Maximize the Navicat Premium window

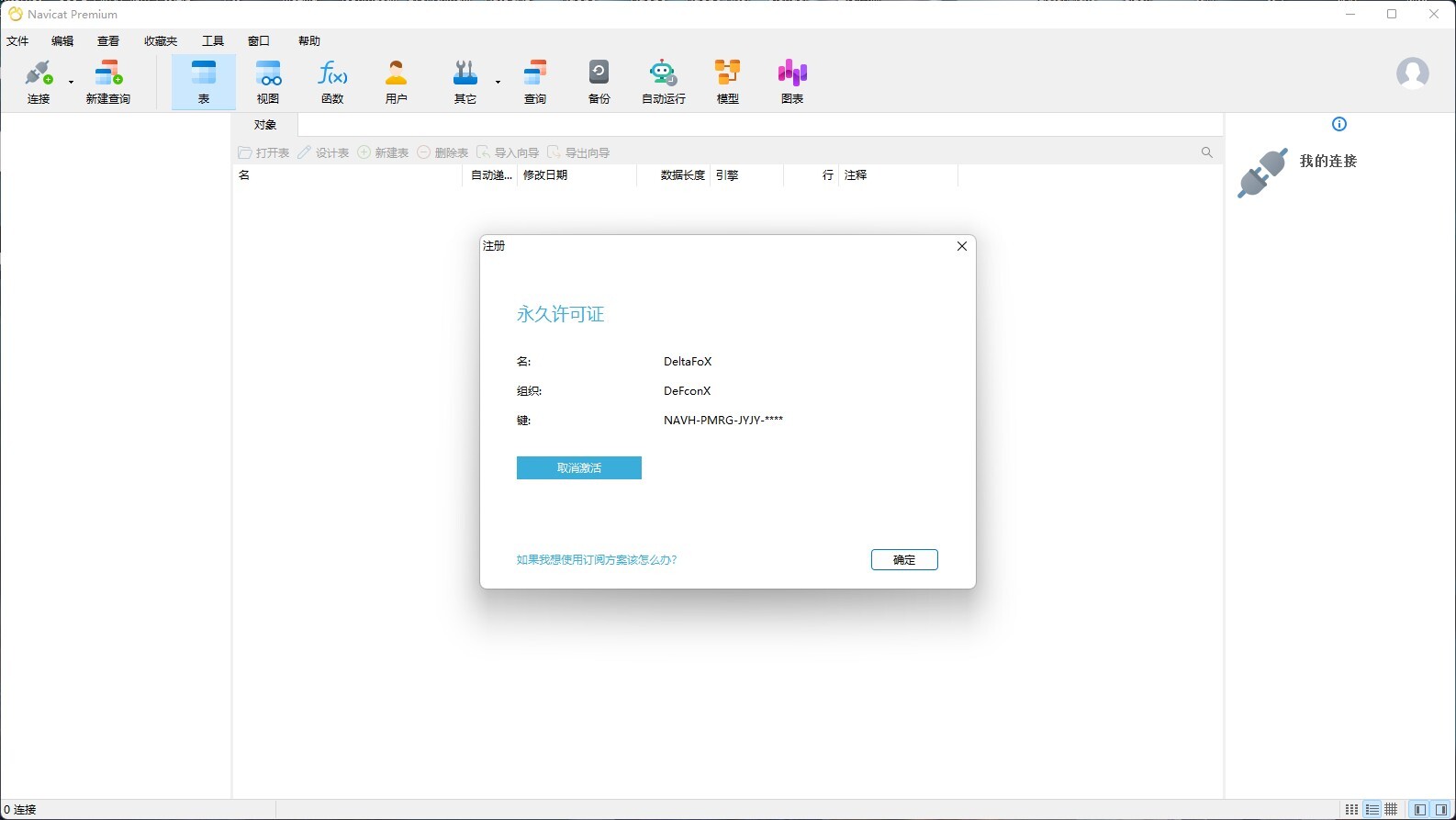(1392, 14)
